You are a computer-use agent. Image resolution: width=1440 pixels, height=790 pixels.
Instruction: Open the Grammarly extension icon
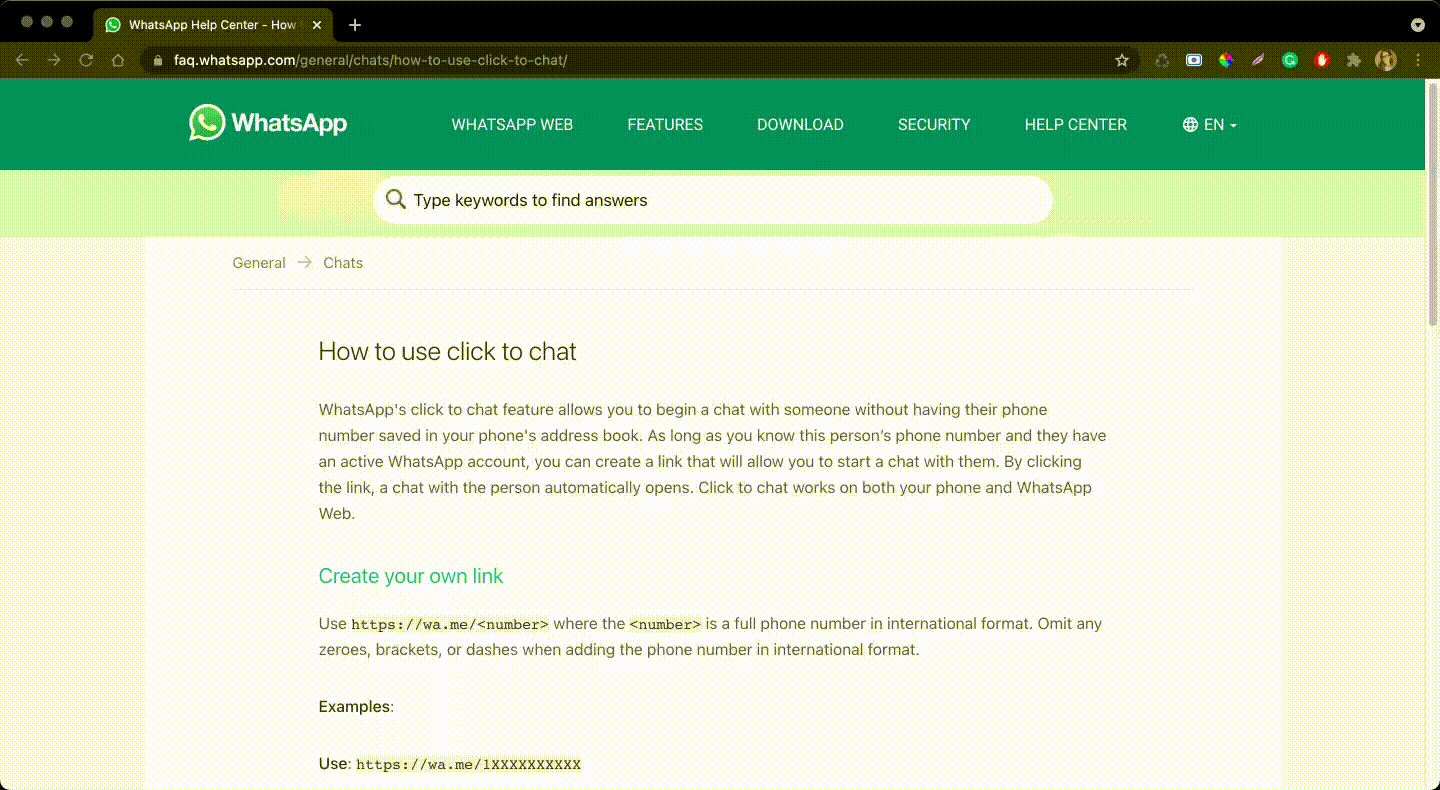(1290, 59)
